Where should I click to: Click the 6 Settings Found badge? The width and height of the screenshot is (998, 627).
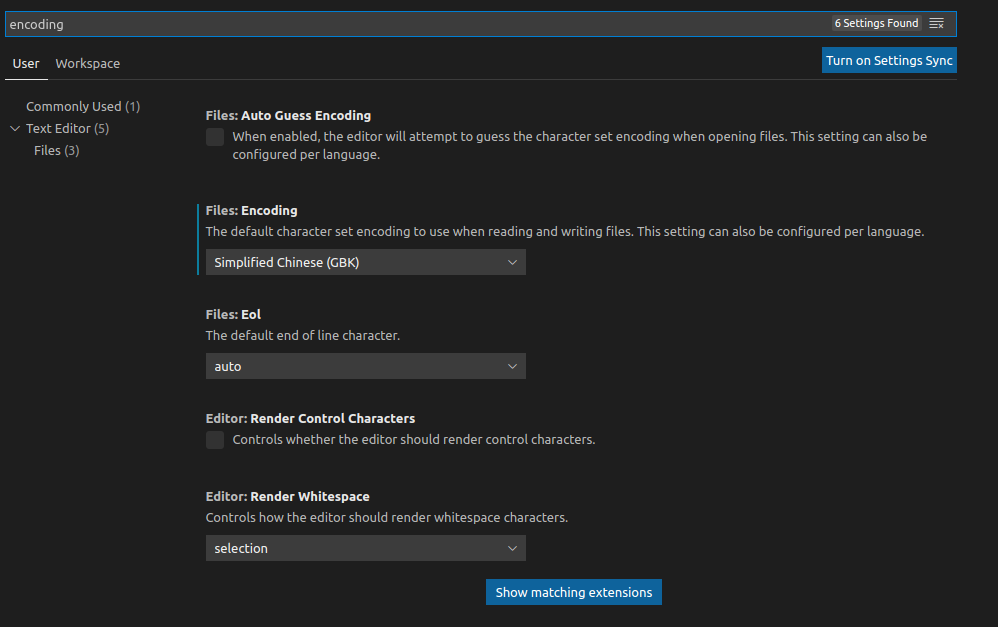pyautogui.click(x=876, y=23)
